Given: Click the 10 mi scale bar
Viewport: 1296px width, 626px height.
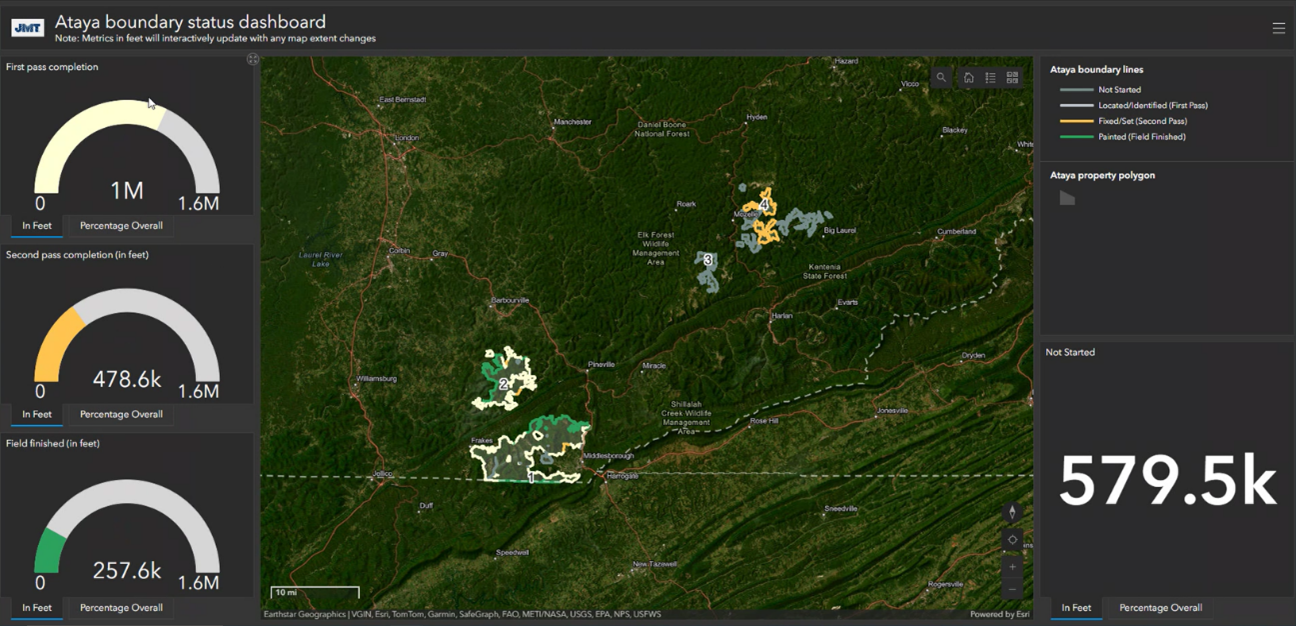Looking at the screenshot, I should coord(315,593).
